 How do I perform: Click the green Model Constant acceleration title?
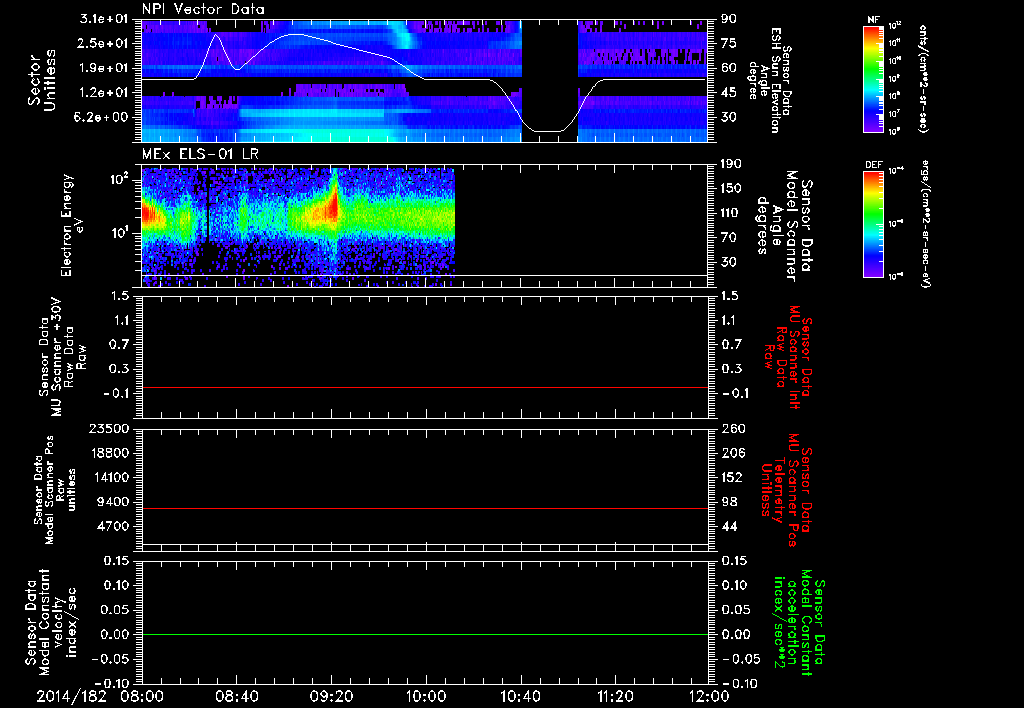[x=799, y=623]
